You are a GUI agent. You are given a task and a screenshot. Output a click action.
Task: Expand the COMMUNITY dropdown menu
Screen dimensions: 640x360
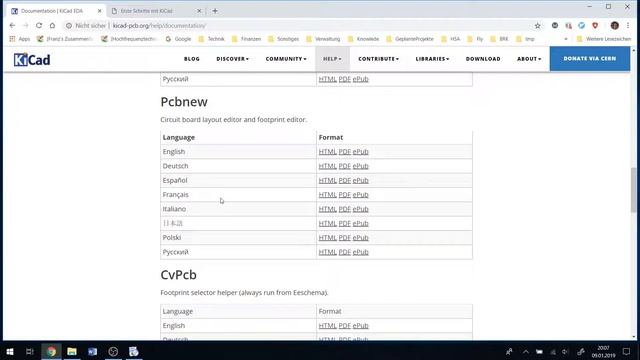click(286, 59)
